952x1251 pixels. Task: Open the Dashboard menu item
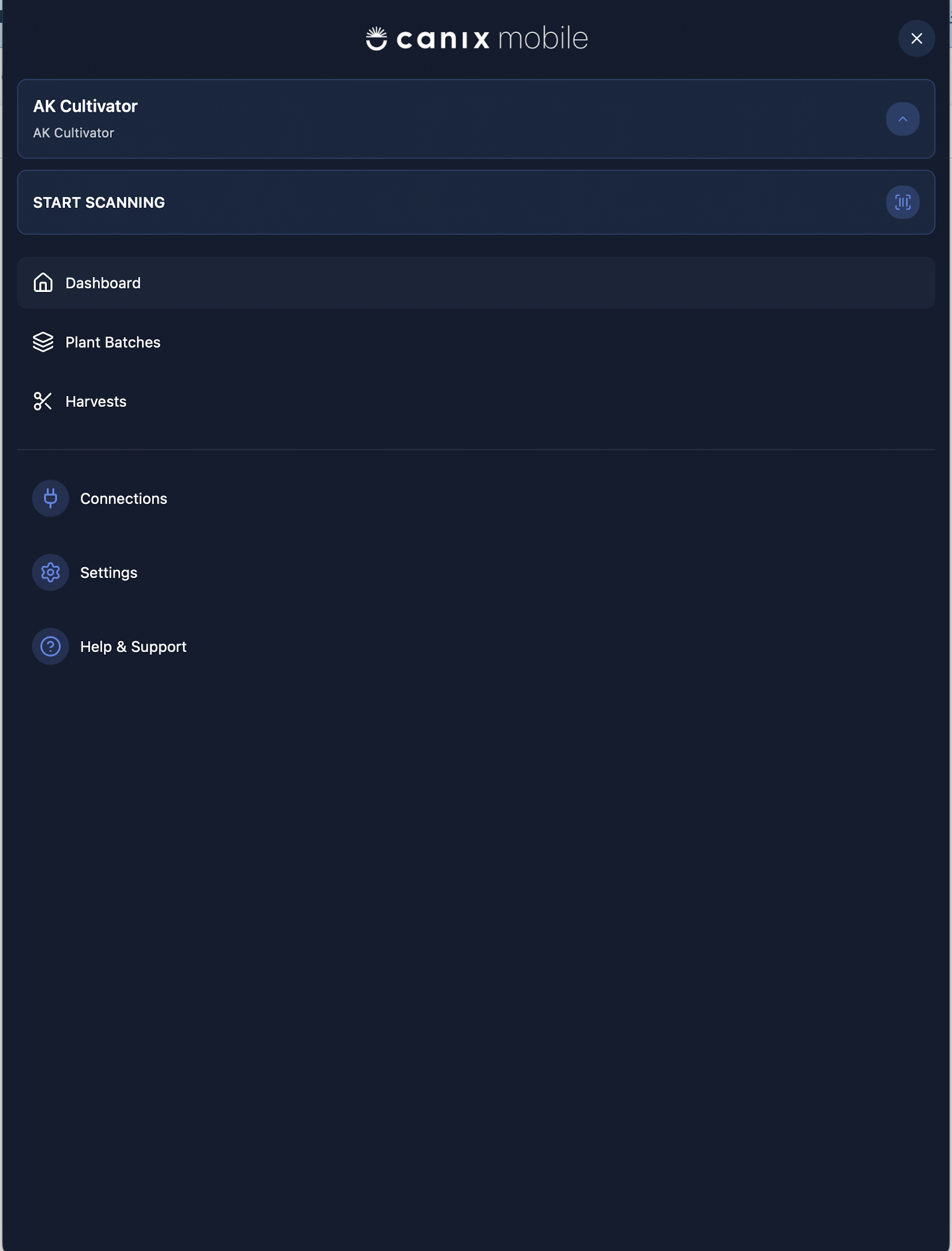point(103,283)
